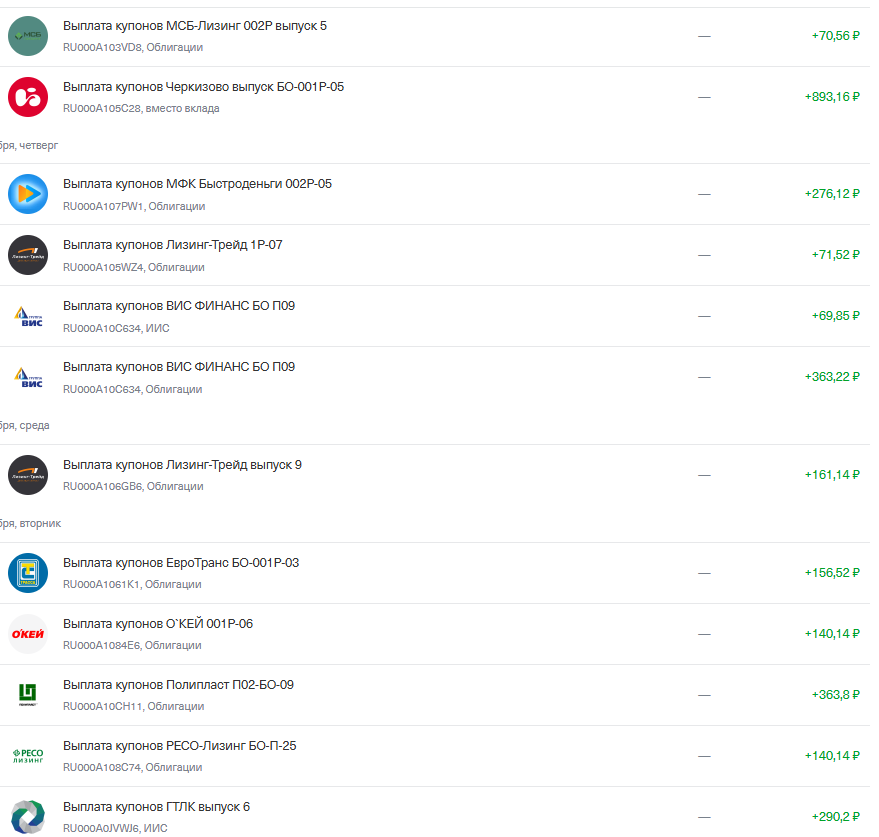Click the +156,52 ₽ amount
Image resolution: width=879 pixels, height=837 pixels.
832,573
